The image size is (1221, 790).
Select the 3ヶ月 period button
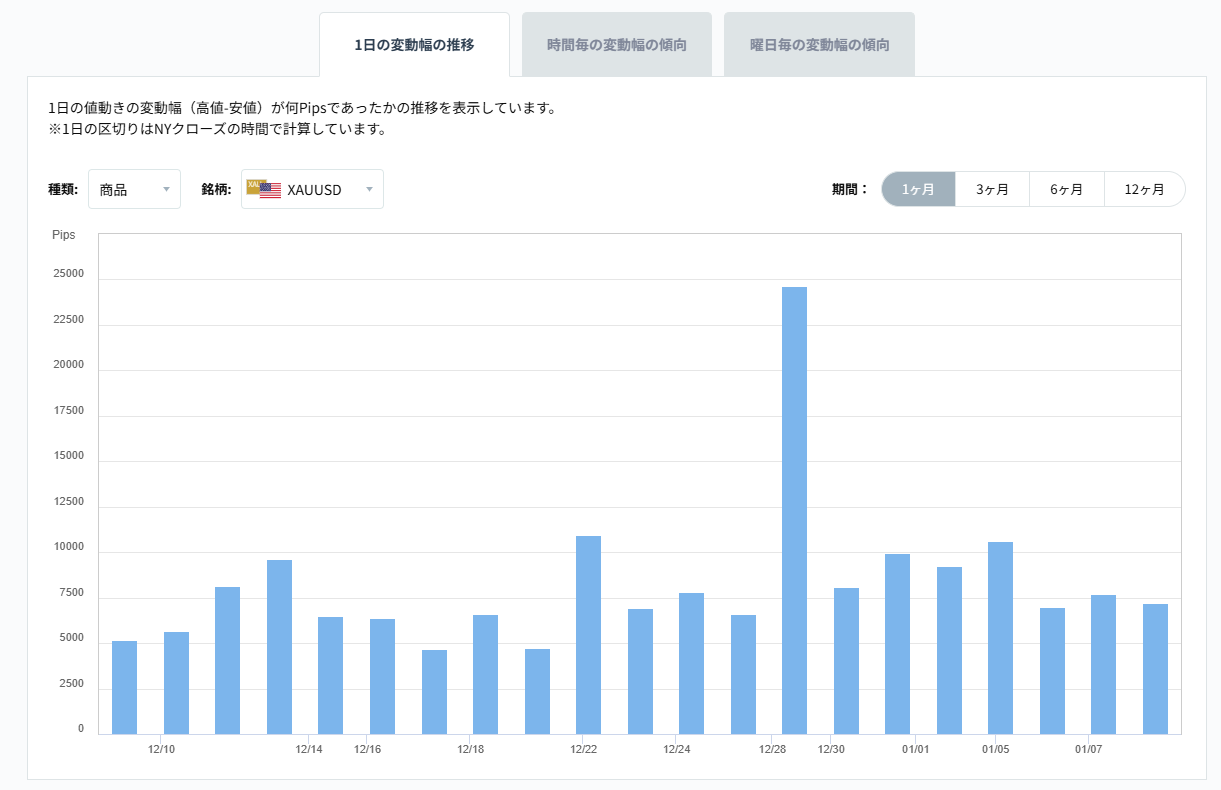coord(992,188)
